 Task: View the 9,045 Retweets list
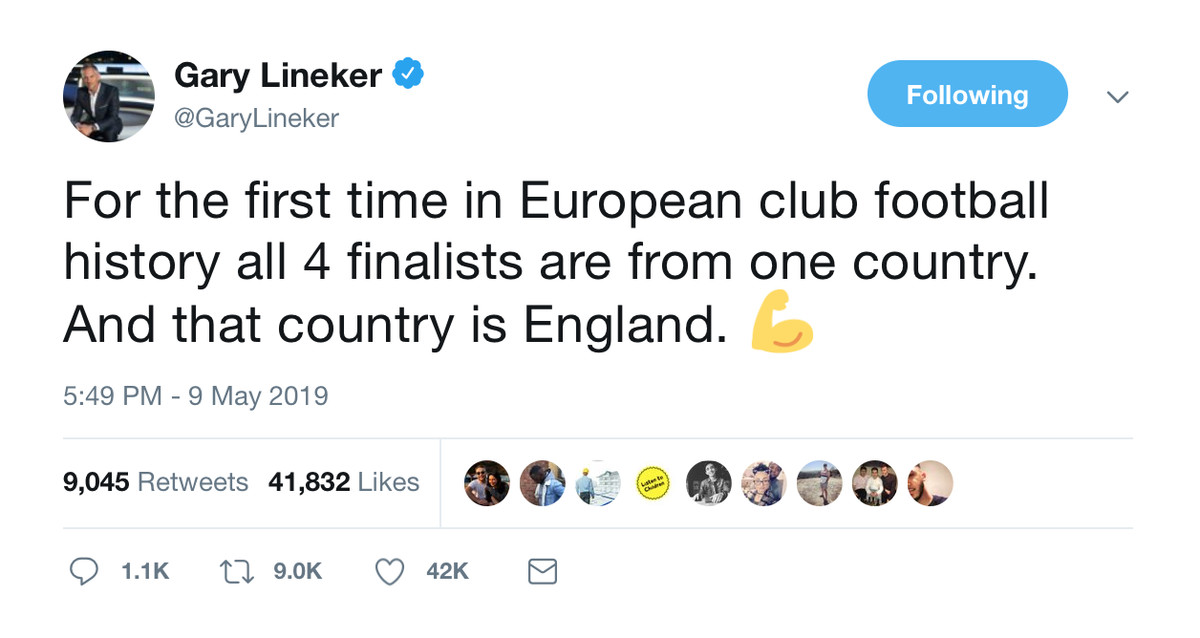155,482
